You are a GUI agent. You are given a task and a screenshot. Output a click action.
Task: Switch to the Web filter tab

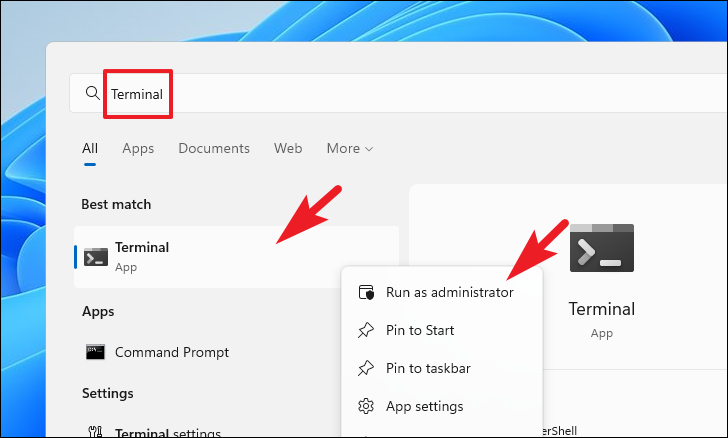pos(288,148)
